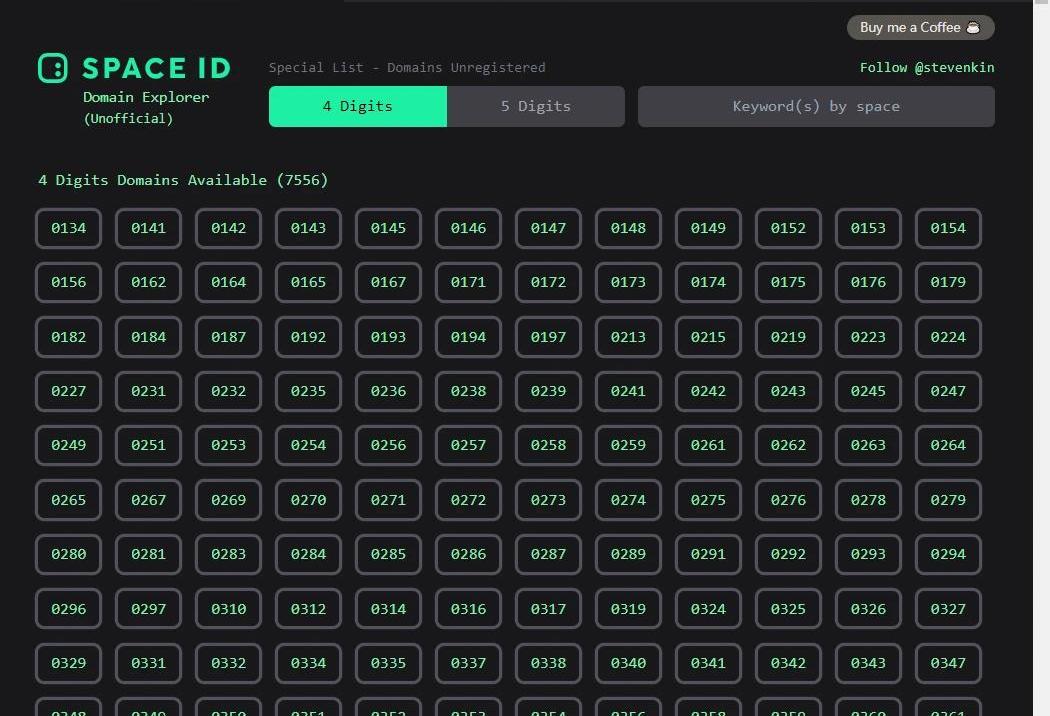Select domain 0154
The height and width of the screenshot is (716, 1050).
pyautogui.click(x=948, y=228)
